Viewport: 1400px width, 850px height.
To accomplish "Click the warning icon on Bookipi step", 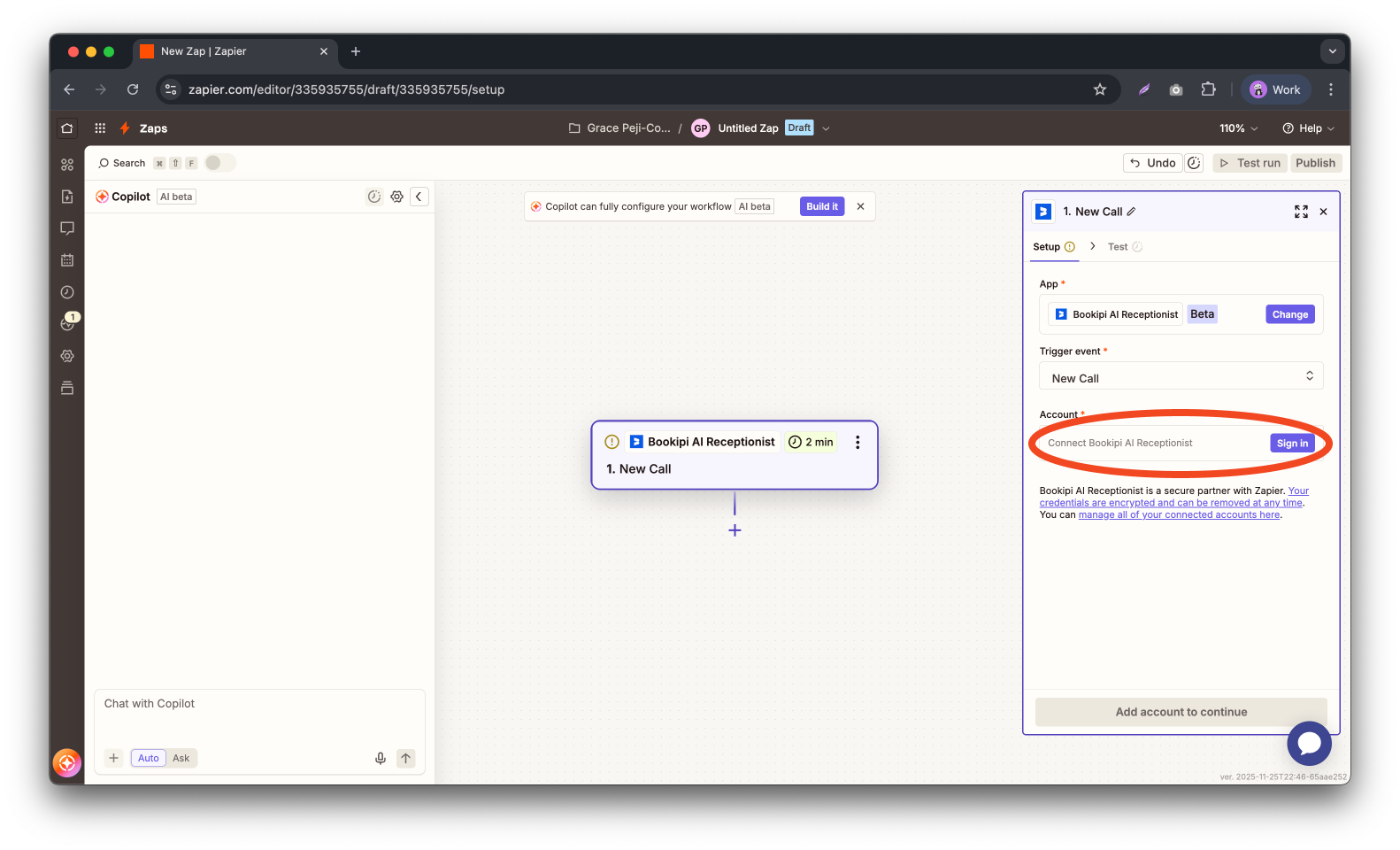I will pos(612,442).
